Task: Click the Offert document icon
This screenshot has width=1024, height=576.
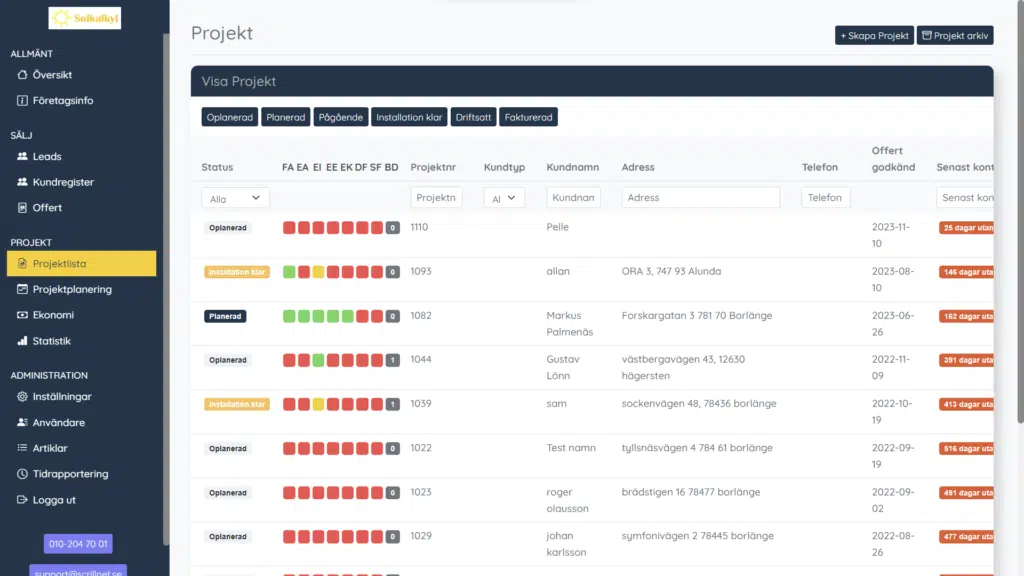Action: tap(22, 208)
